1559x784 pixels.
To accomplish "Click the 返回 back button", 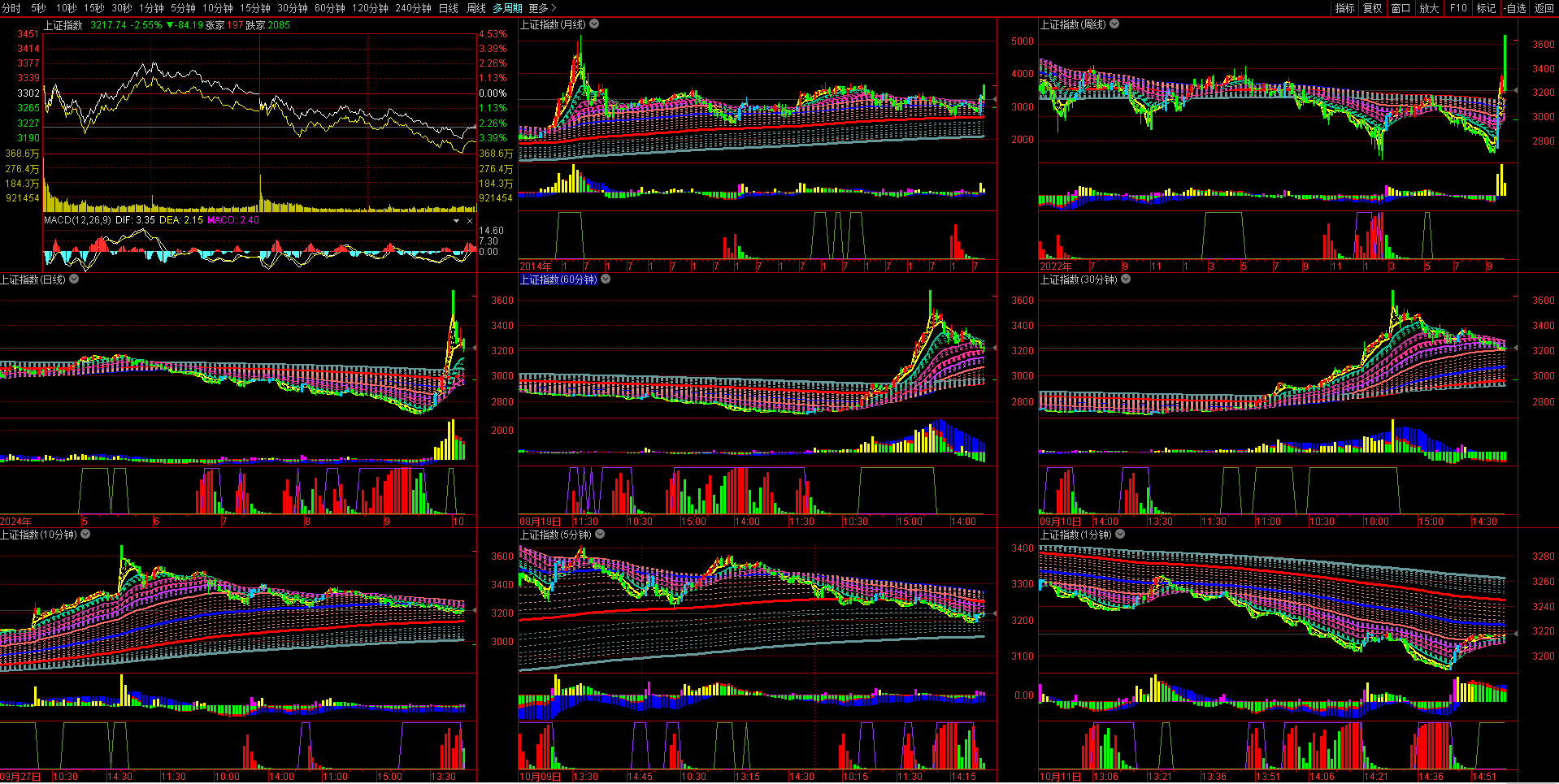I will (1544, 8).
